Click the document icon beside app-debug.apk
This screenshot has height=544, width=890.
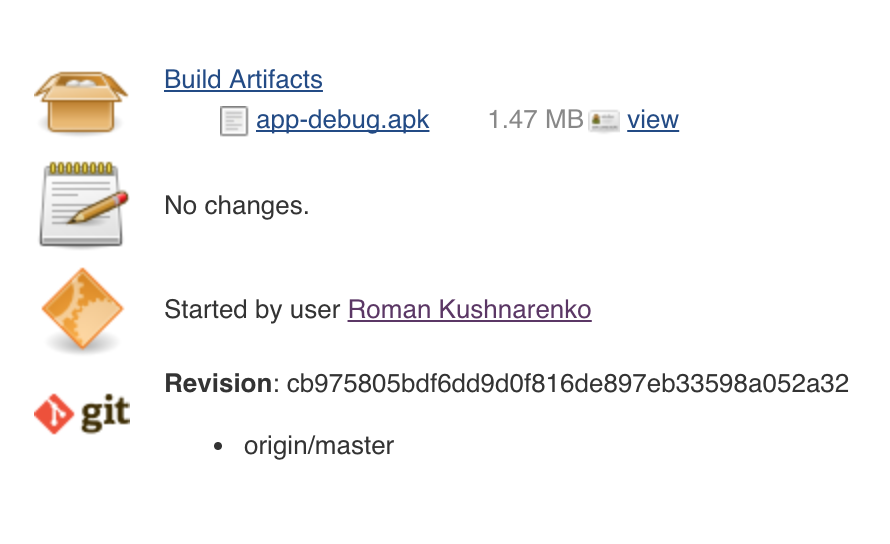(233, 122)
